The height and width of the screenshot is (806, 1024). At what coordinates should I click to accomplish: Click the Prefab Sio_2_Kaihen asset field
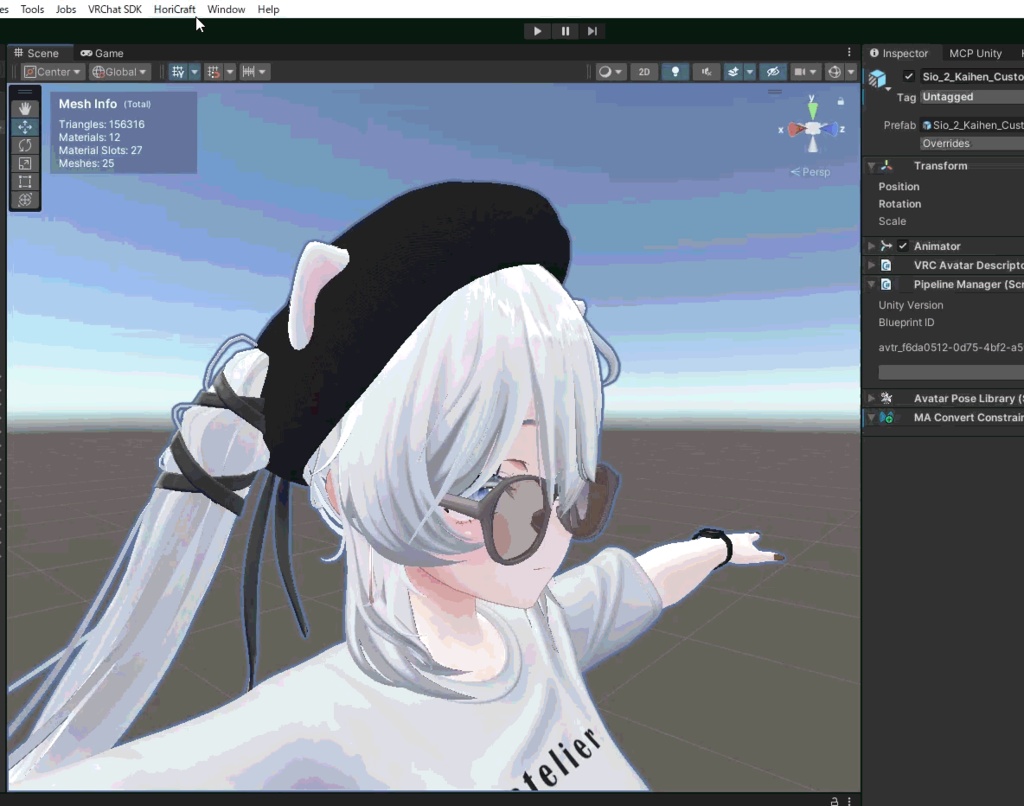972,125
